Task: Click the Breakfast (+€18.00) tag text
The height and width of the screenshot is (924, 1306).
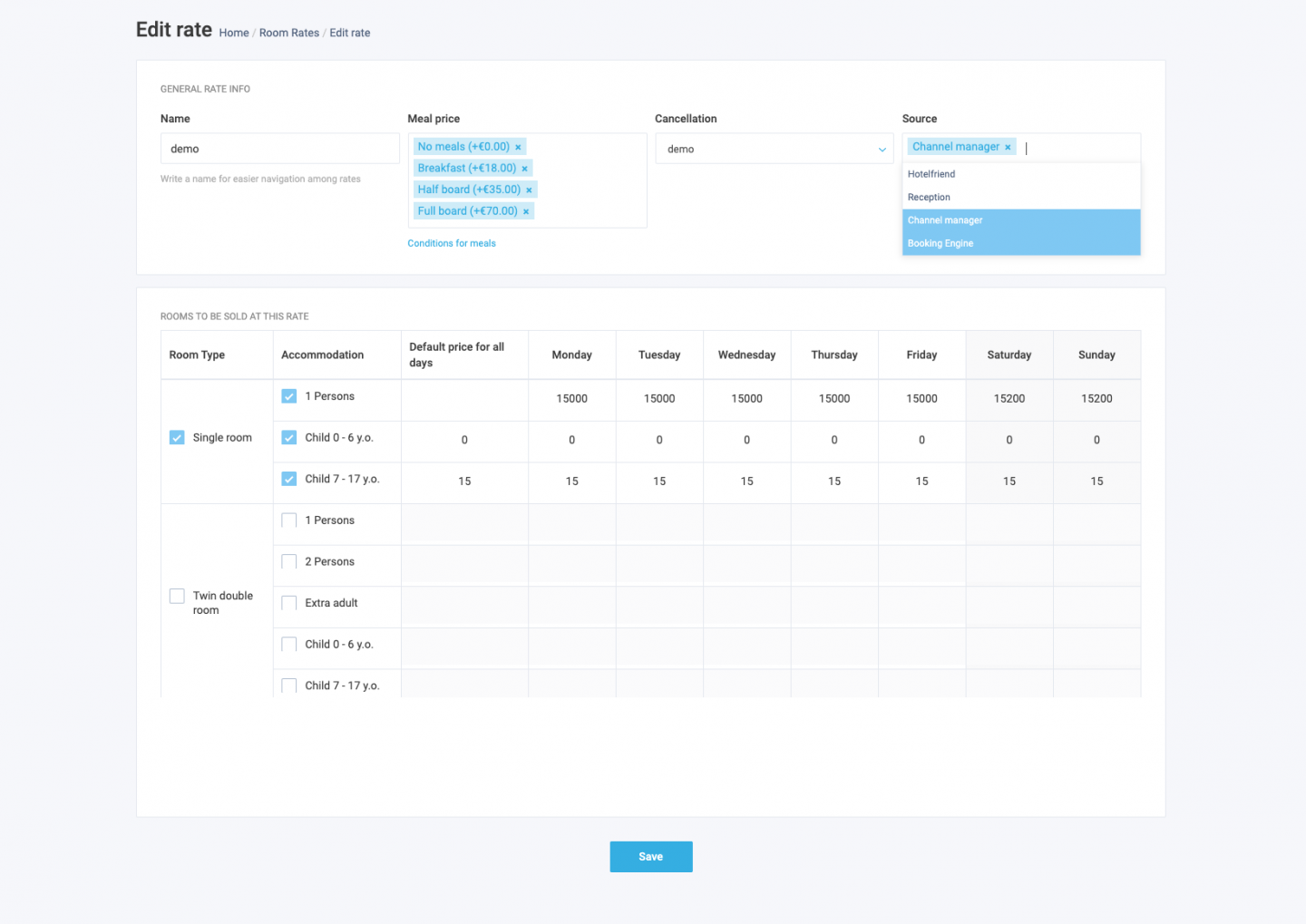Action: click(467, 169)
